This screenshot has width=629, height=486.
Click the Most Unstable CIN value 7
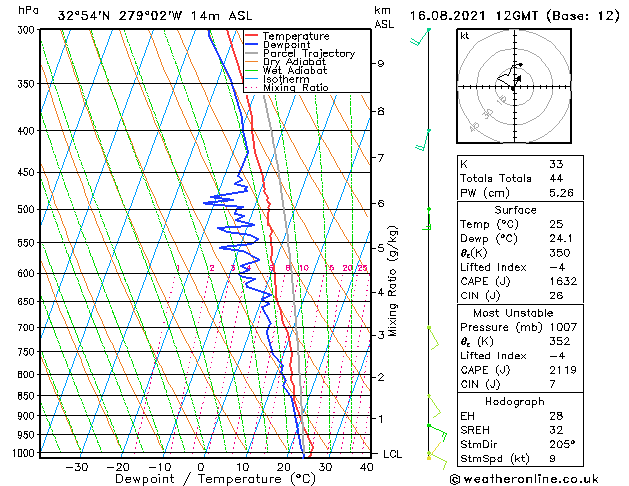coord(552,384)
